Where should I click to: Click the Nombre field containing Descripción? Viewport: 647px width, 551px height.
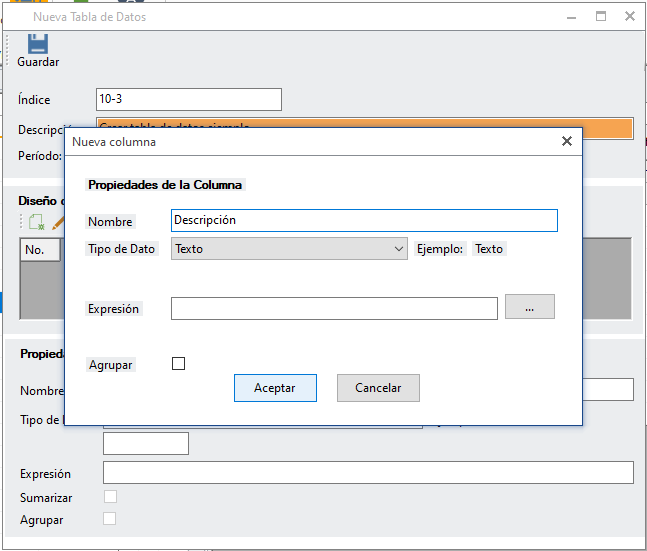(x=363, y=220)
